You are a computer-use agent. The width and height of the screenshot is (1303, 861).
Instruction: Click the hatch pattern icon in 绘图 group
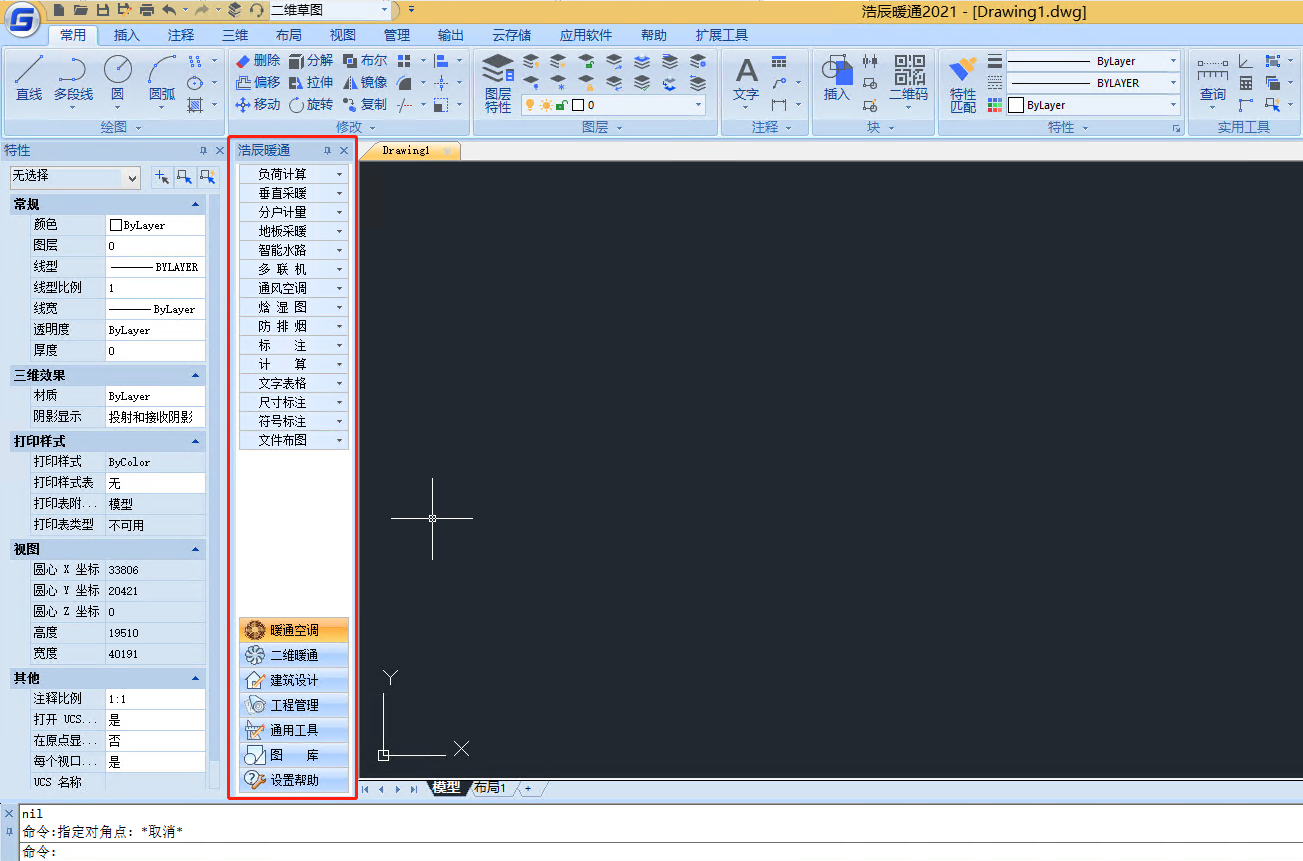pyautogui.click(x=195, y=104)
